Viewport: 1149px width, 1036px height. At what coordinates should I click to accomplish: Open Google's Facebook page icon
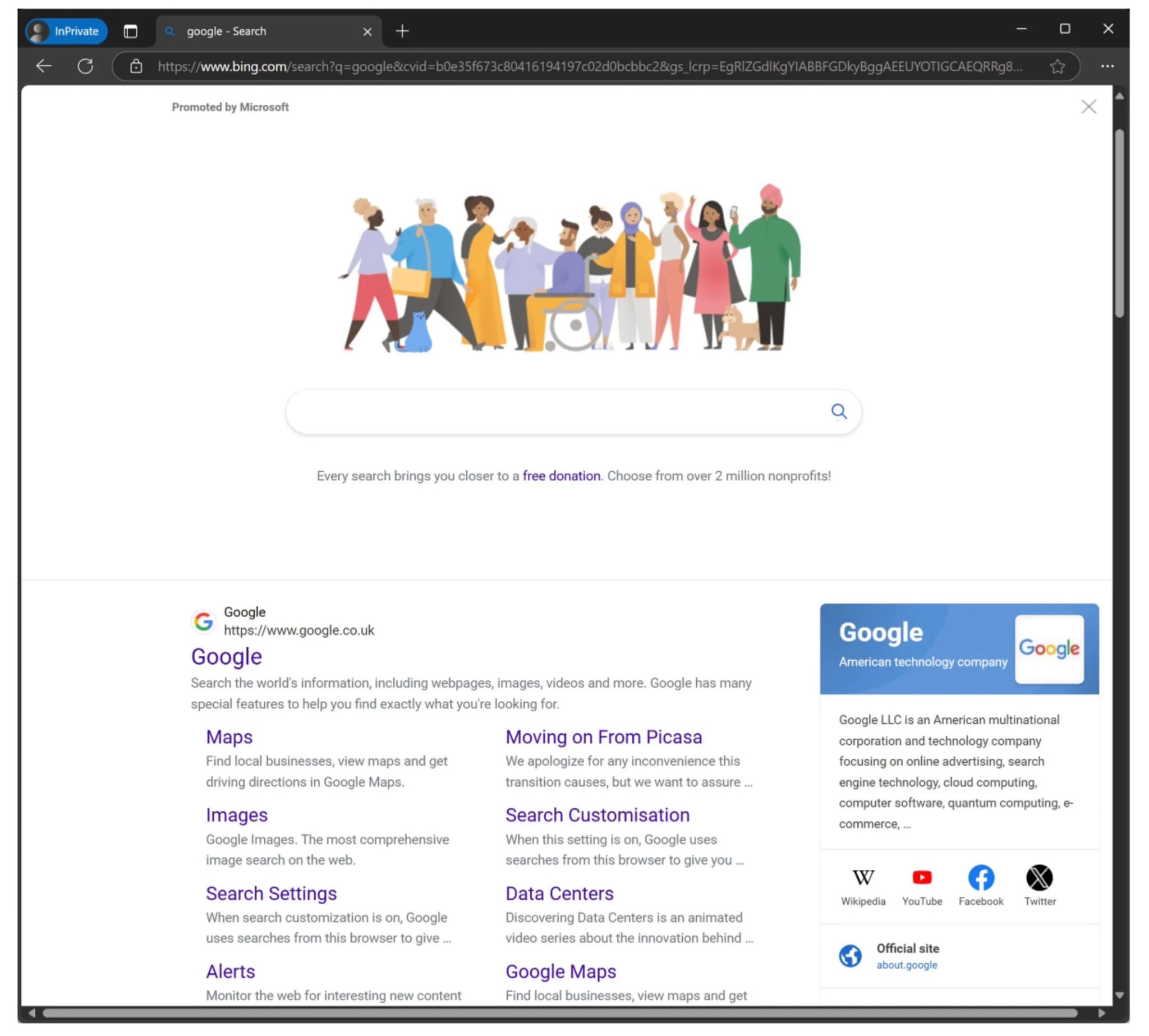pyautogui.click(x=981, y=878)
